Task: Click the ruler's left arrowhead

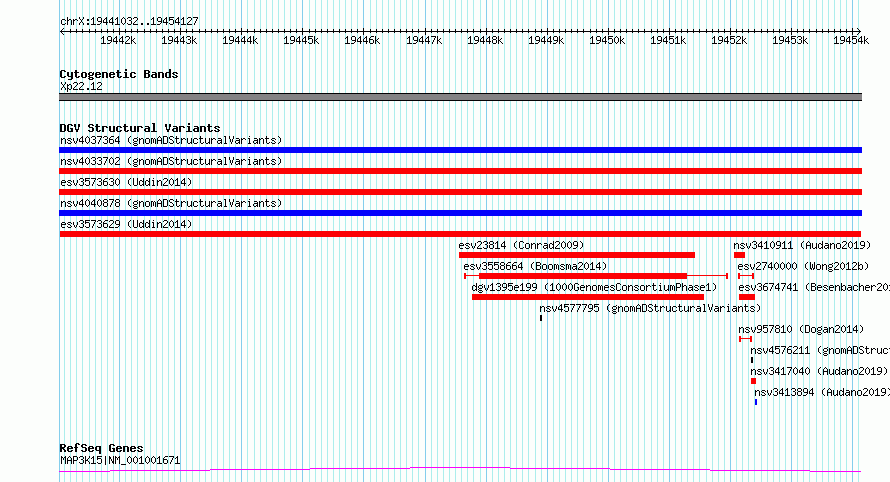Action: 62,31
